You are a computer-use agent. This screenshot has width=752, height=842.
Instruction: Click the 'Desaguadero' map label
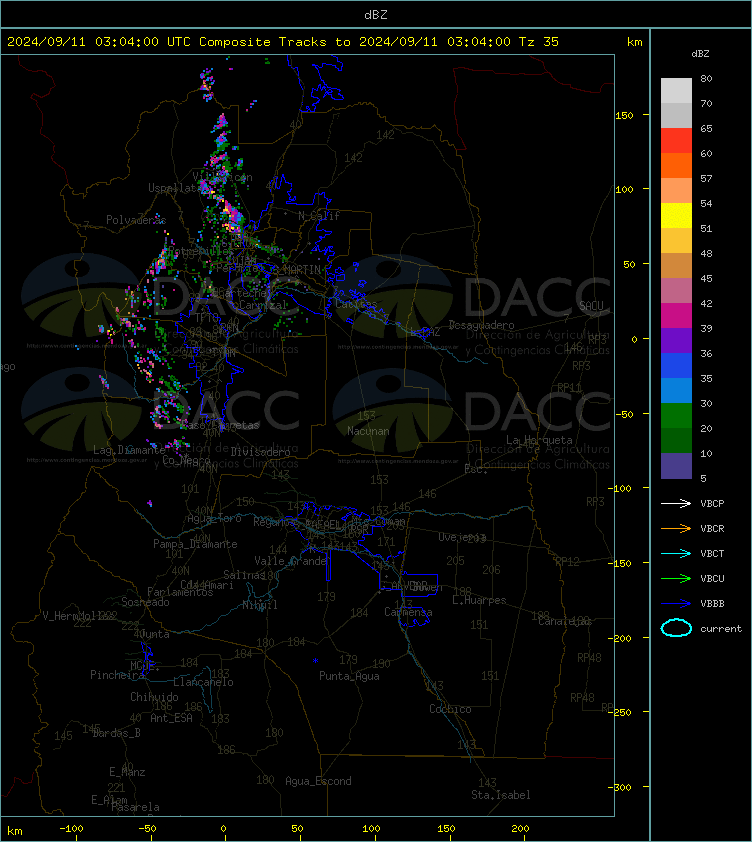(481, 325)
